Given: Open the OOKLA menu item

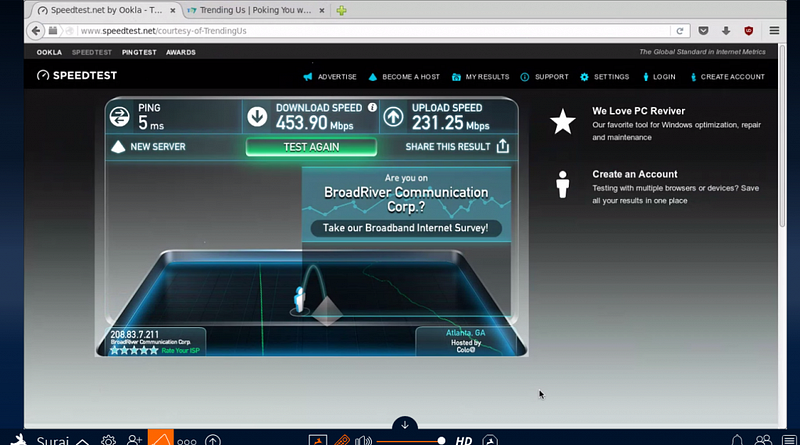Looking at the screenshot, I should pos(49,52).
